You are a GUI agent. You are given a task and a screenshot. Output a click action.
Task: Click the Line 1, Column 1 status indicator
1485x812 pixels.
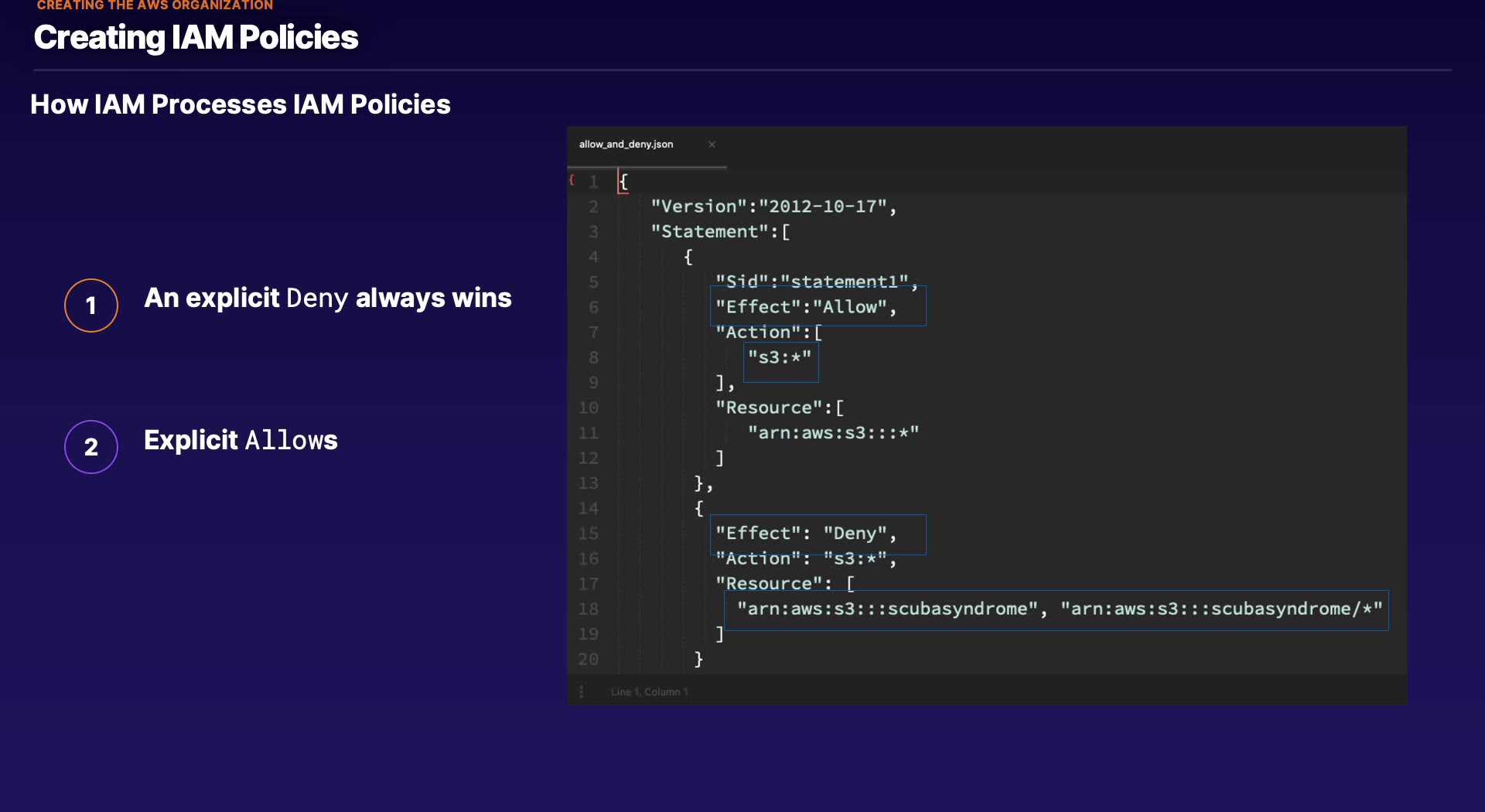pyautogui.click(x=649, y=691)
